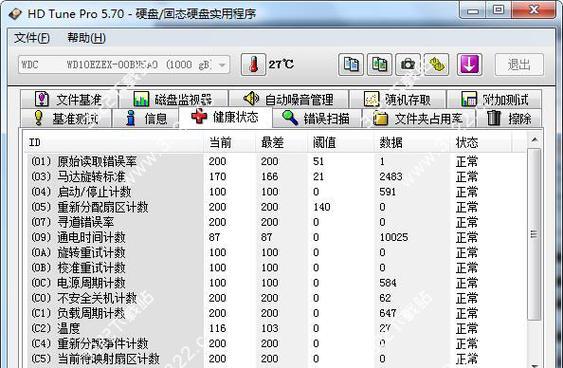Click the copy text to clipboard icon

[x=351, y=65]
